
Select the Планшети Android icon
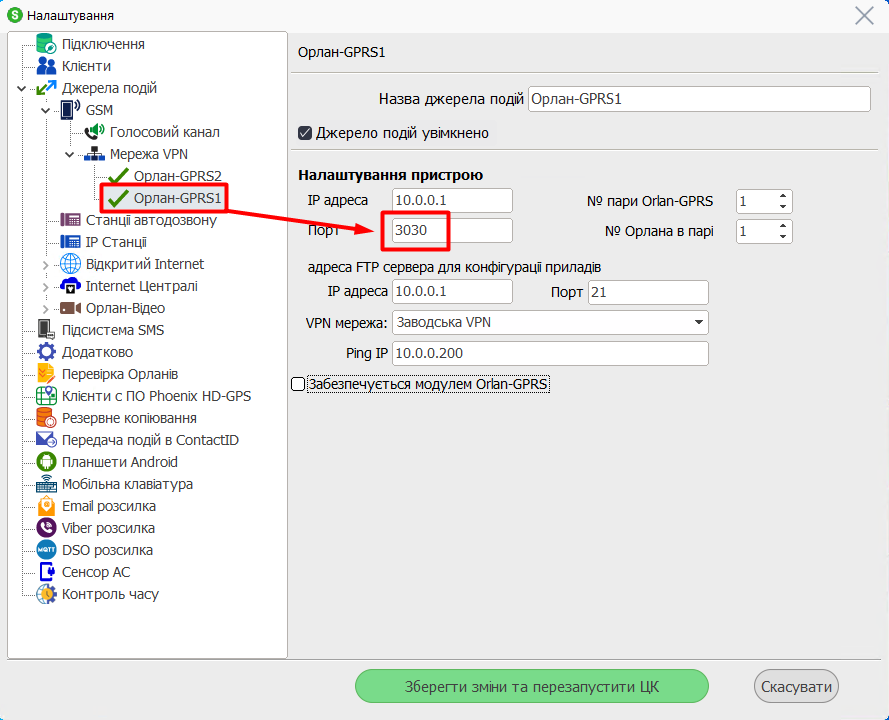tap(46, 462)
